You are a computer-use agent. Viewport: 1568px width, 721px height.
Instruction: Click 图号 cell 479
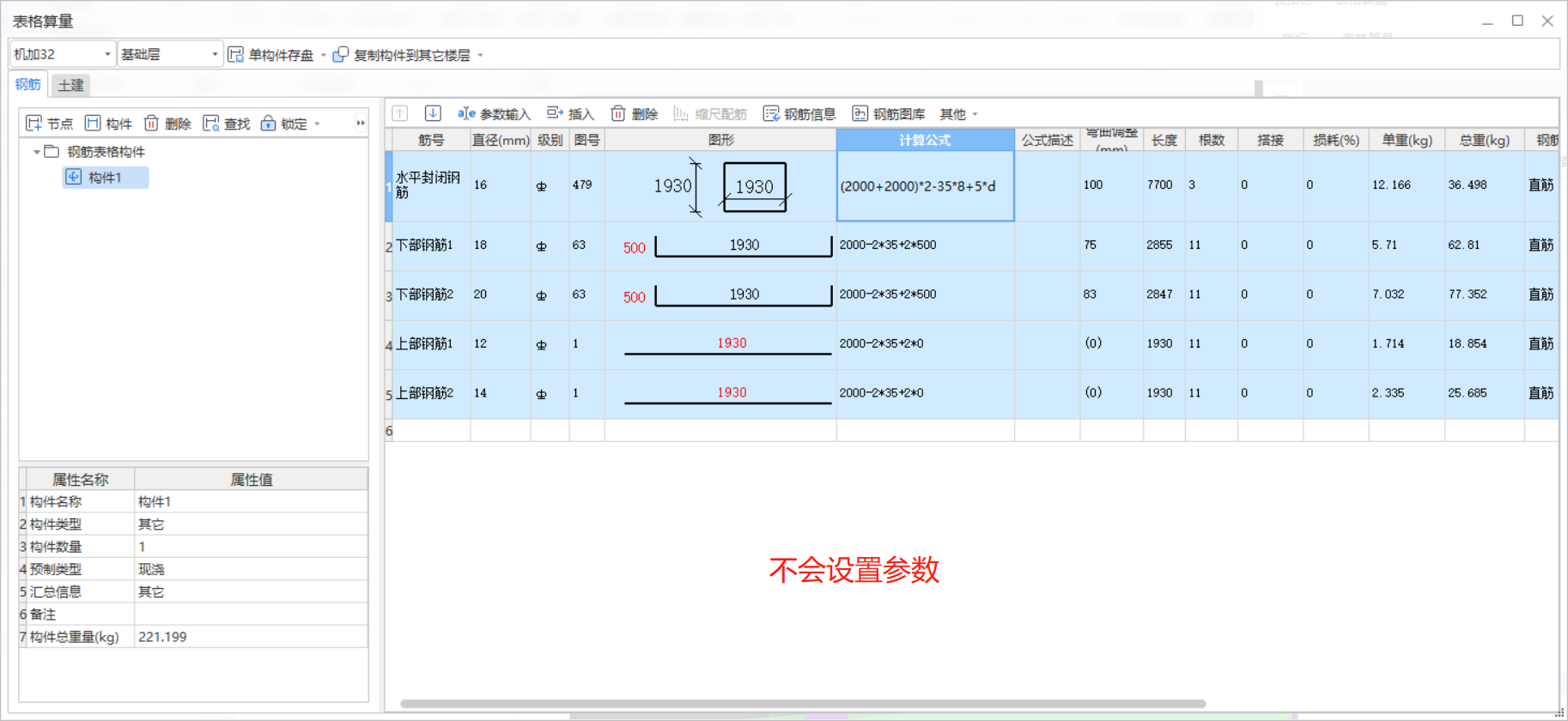click(586, 185)
